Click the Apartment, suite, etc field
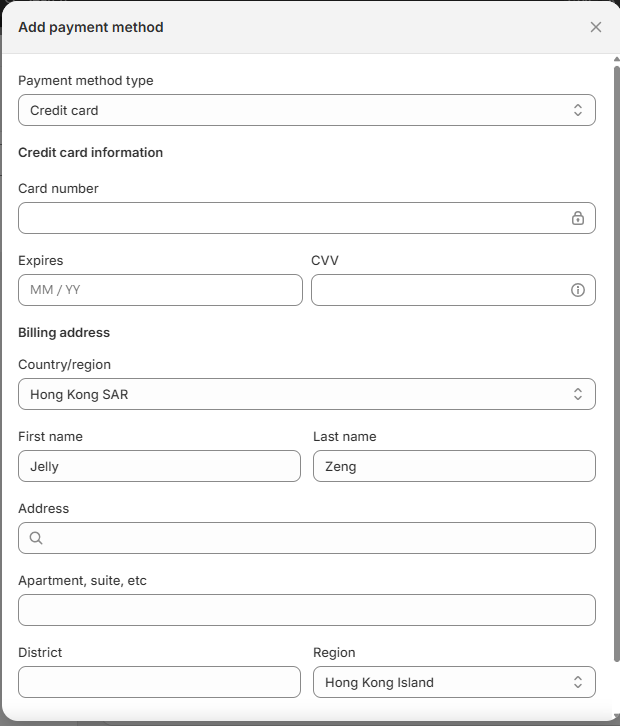Image resolution: width=620 pixels, height=726 pixels. coord(306,610)
